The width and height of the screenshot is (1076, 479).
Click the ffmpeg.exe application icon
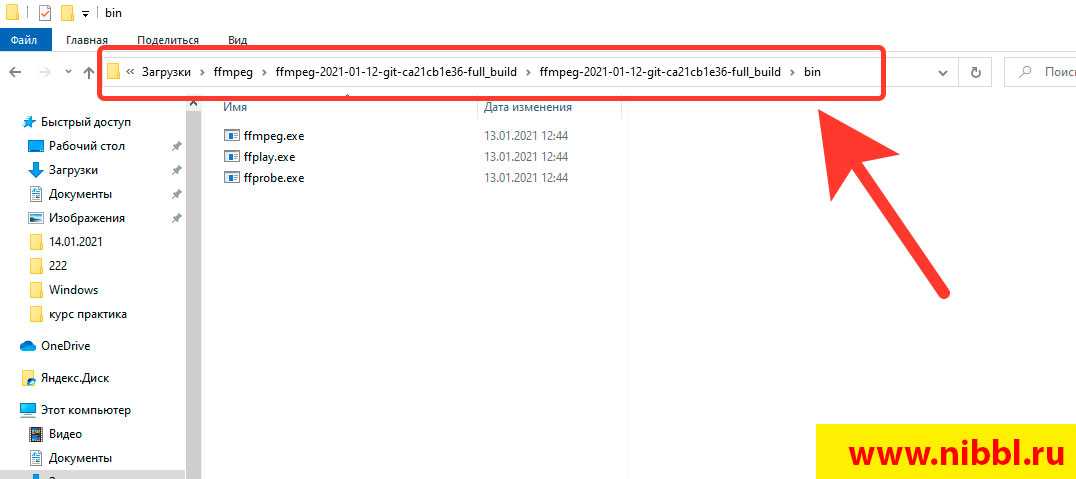click(232, 136)
